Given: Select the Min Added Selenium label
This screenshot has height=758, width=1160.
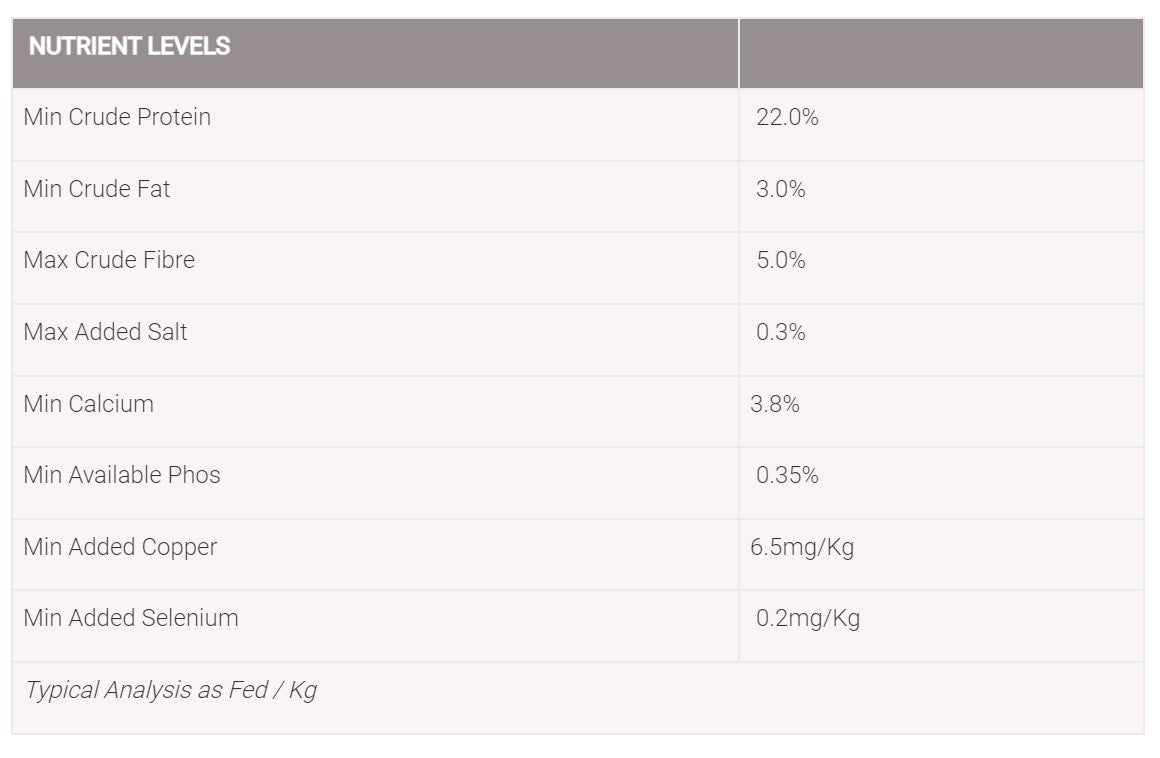Looking at the screenshot, I should tap(131, 617).
